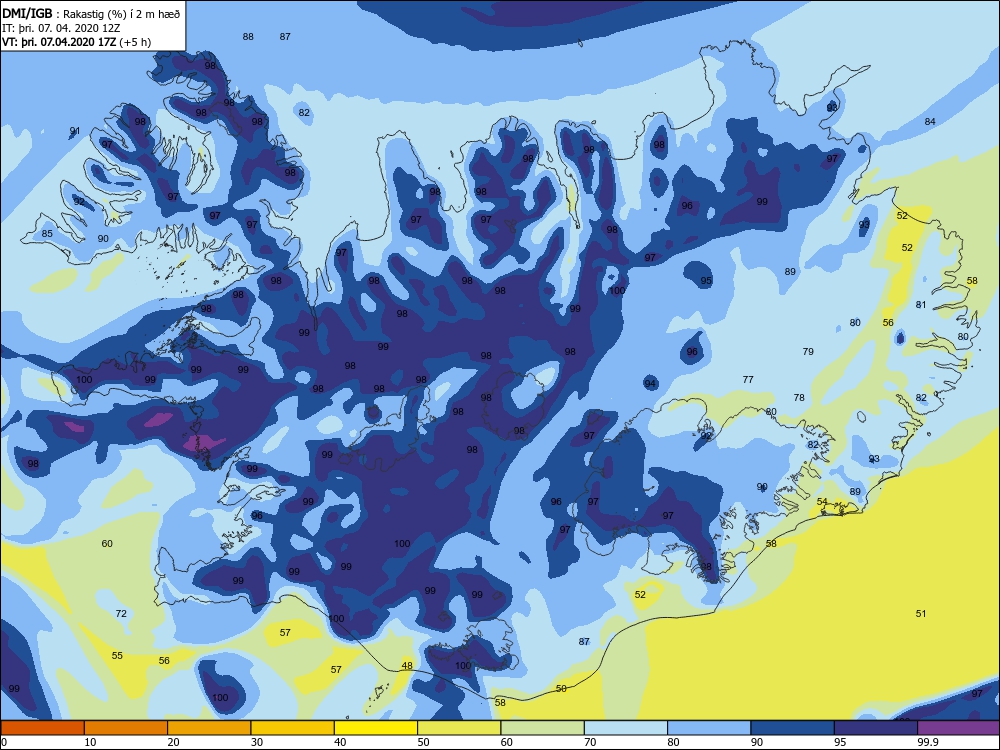
Task: Click the legend scale label '70'
Action: coord(591,742)
